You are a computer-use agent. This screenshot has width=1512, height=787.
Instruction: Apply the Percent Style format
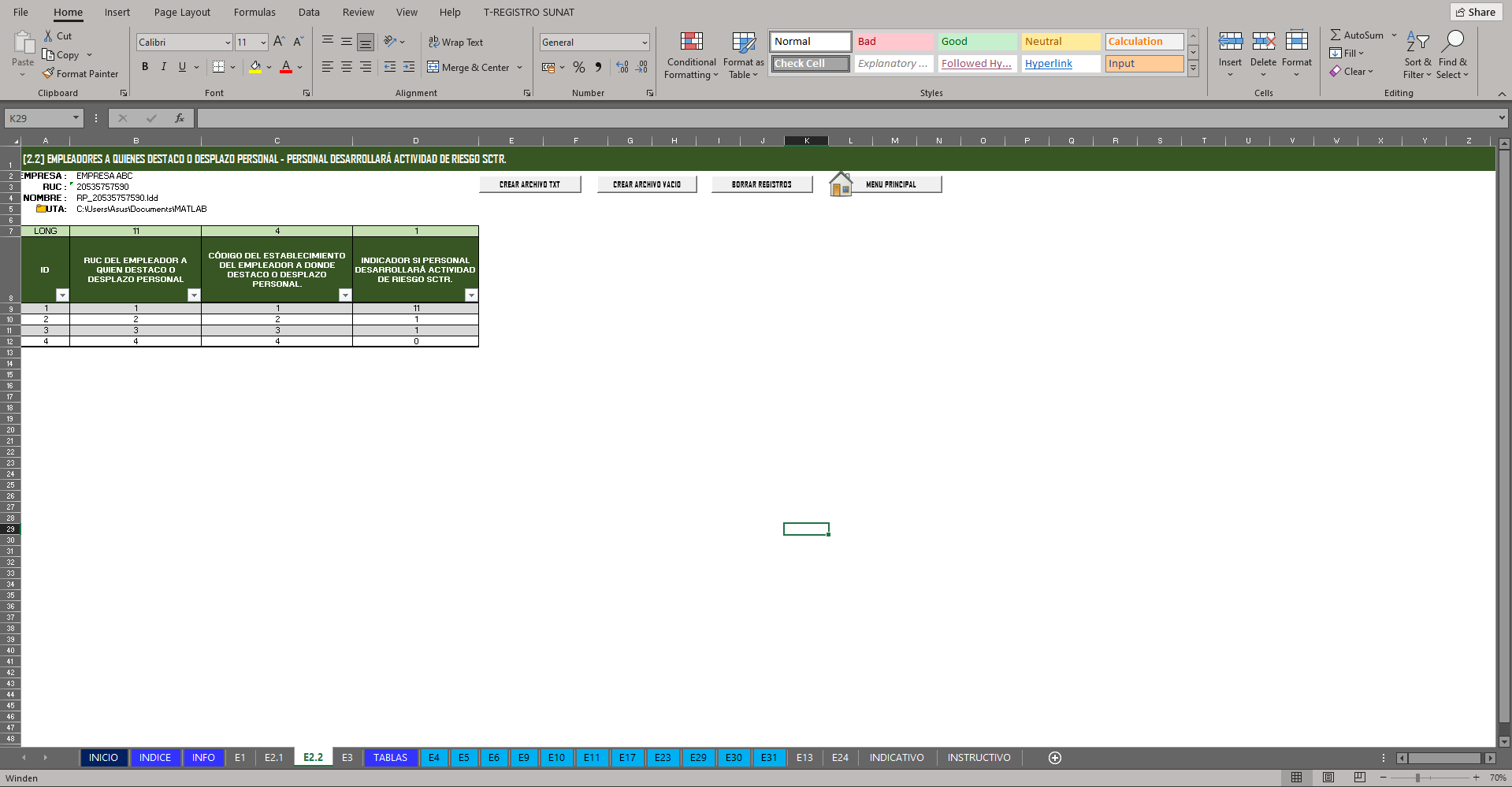pos(579,68)
